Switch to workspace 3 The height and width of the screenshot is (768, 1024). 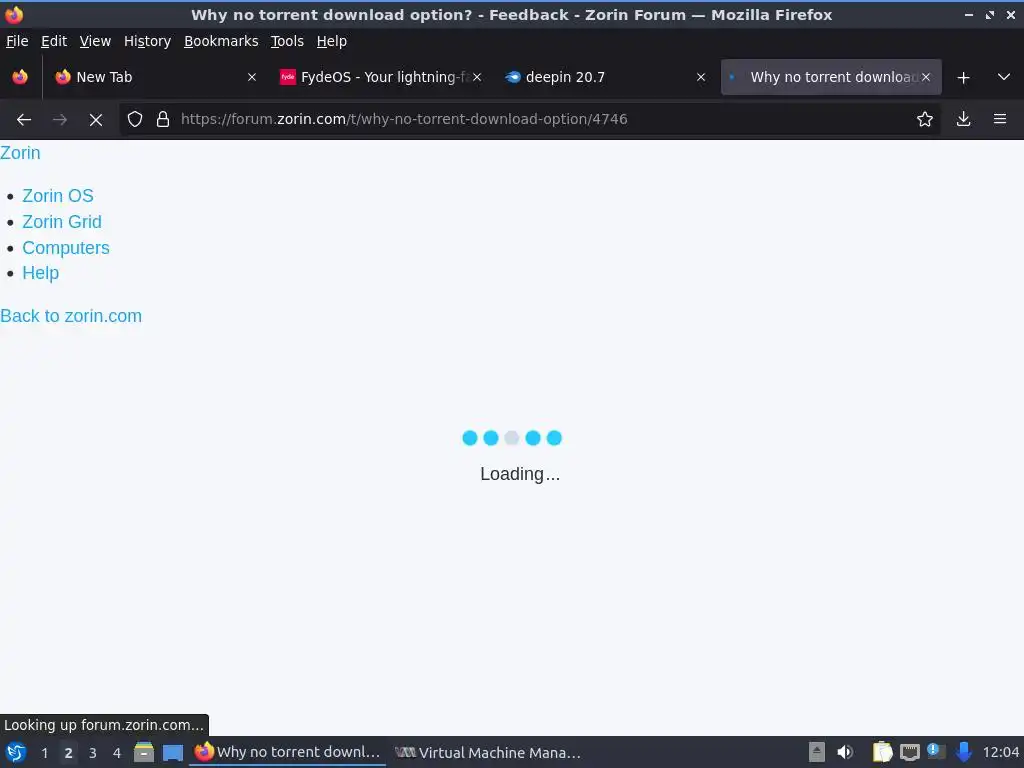(93, 753)
